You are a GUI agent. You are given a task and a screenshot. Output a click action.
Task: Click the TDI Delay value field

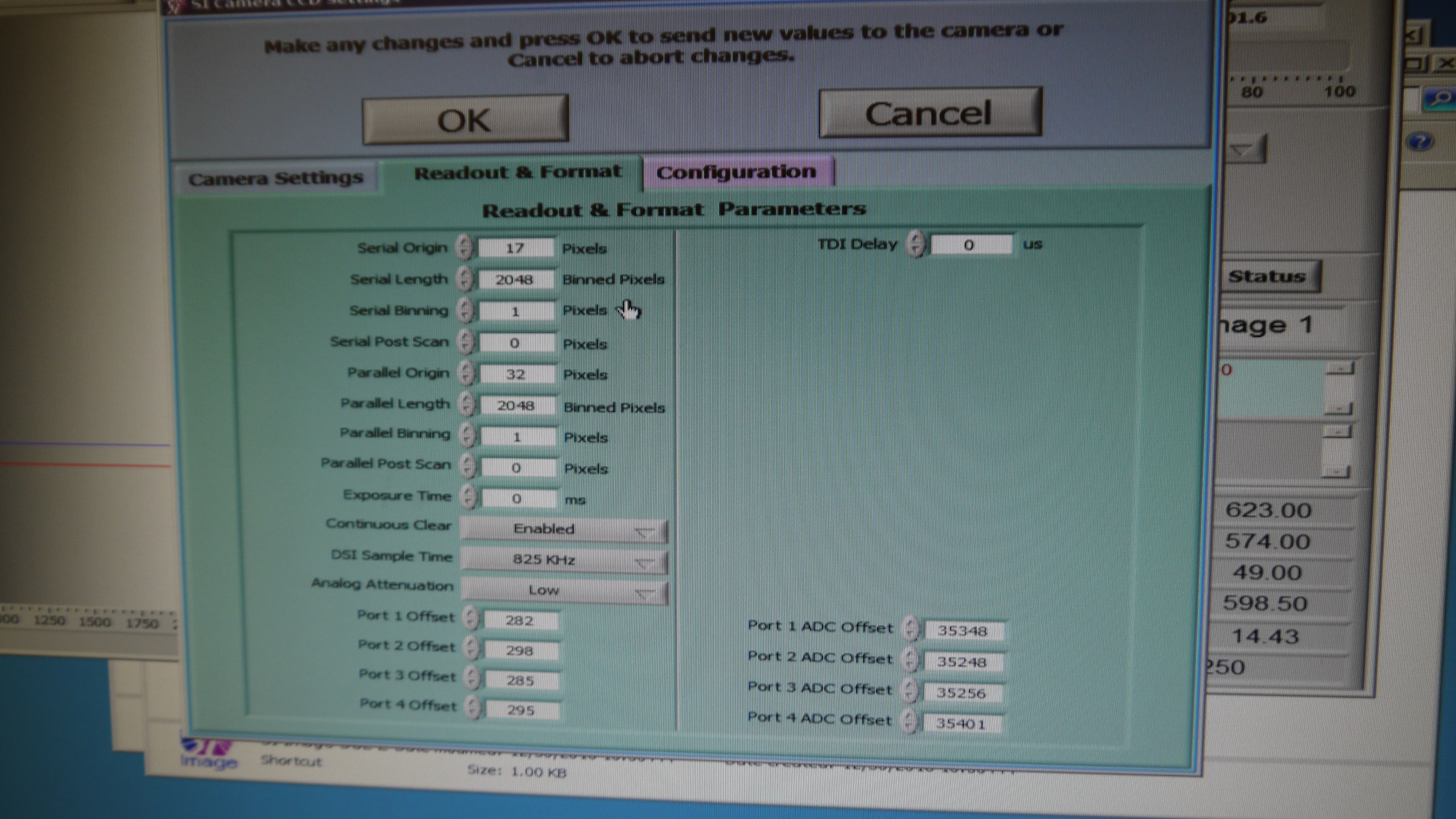pos(971,245)
